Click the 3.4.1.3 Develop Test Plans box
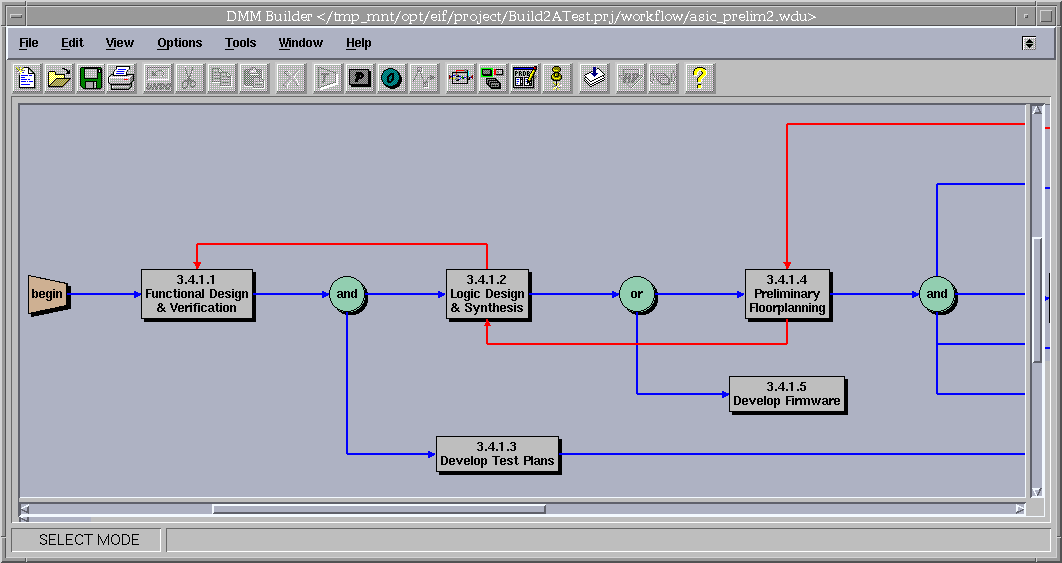1062x563 pixels. pos(497,454)
